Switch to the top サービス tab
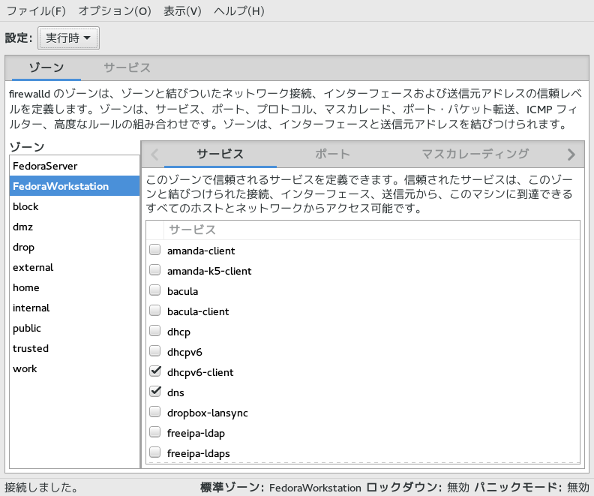Viewport: 594px width, 496px height. (x=127, y=68)
